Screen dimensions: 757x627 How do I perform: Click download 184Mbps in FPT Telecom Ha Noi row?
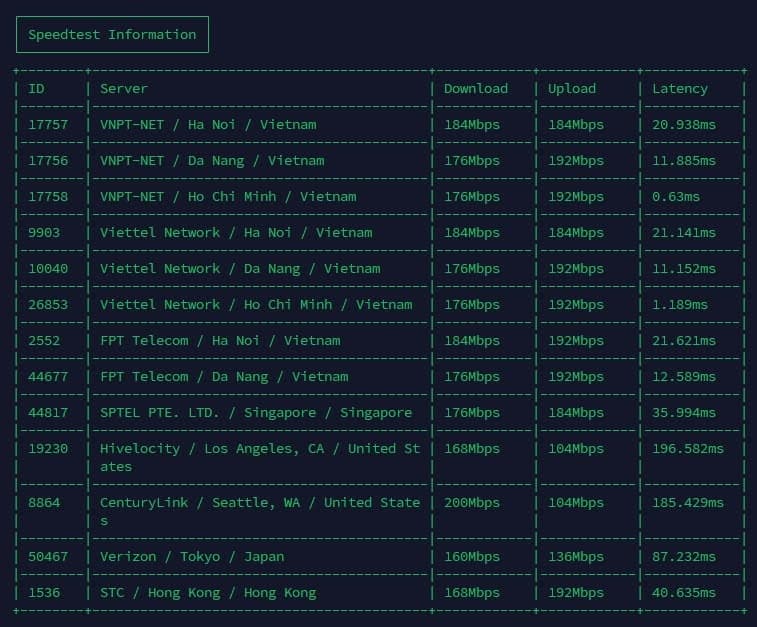[472, 341]
